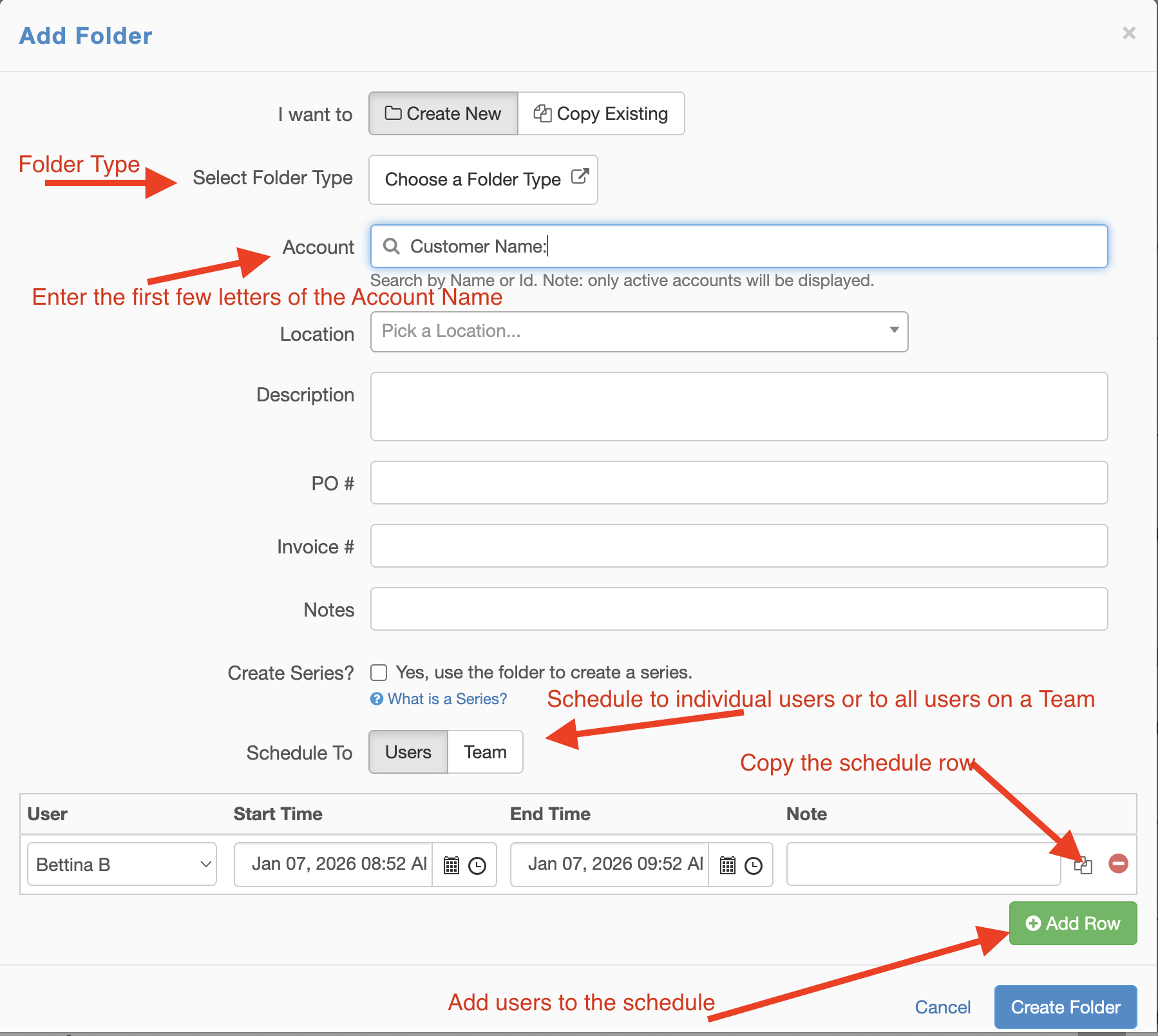Open the Choose a Folder Type picker
The height and width of the screenshot is (1036, 1158).
pyautogui.click(x=483, y=179)
